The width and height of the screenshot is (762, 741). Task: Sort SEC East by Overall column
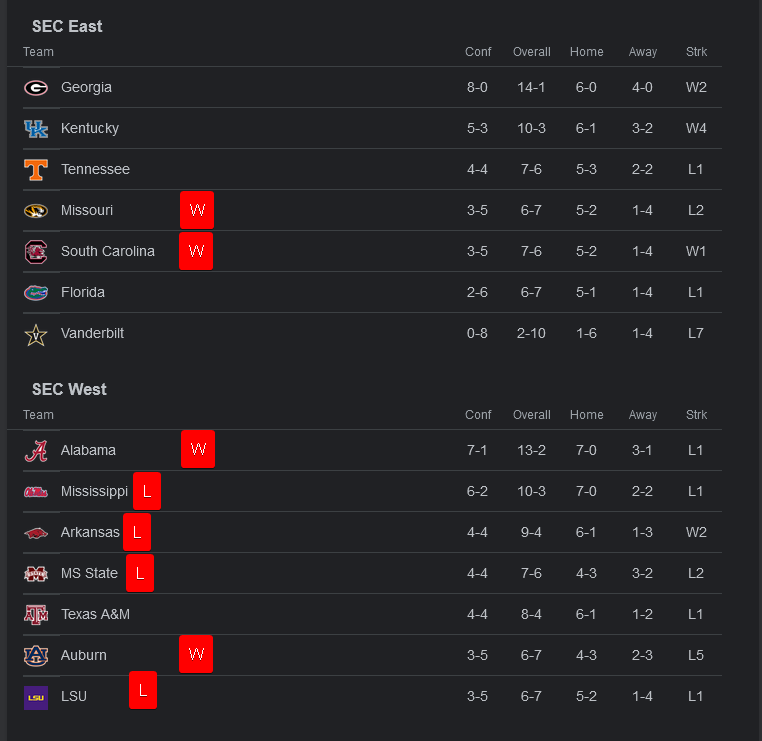tap(531, 52)
